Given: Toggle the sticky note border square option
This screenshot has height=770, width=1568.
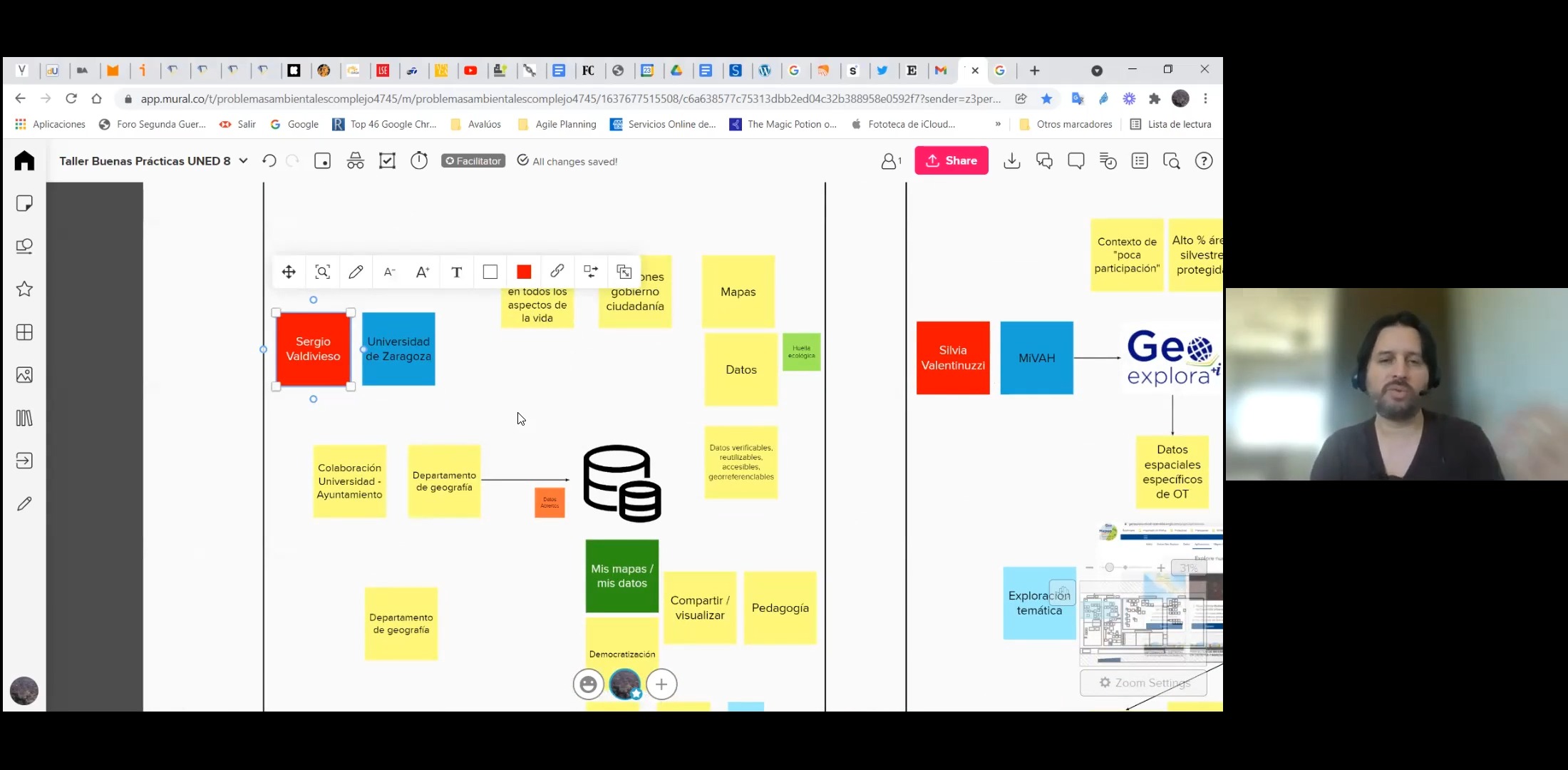Looking at the screenshot, I should tap(490, 272).
